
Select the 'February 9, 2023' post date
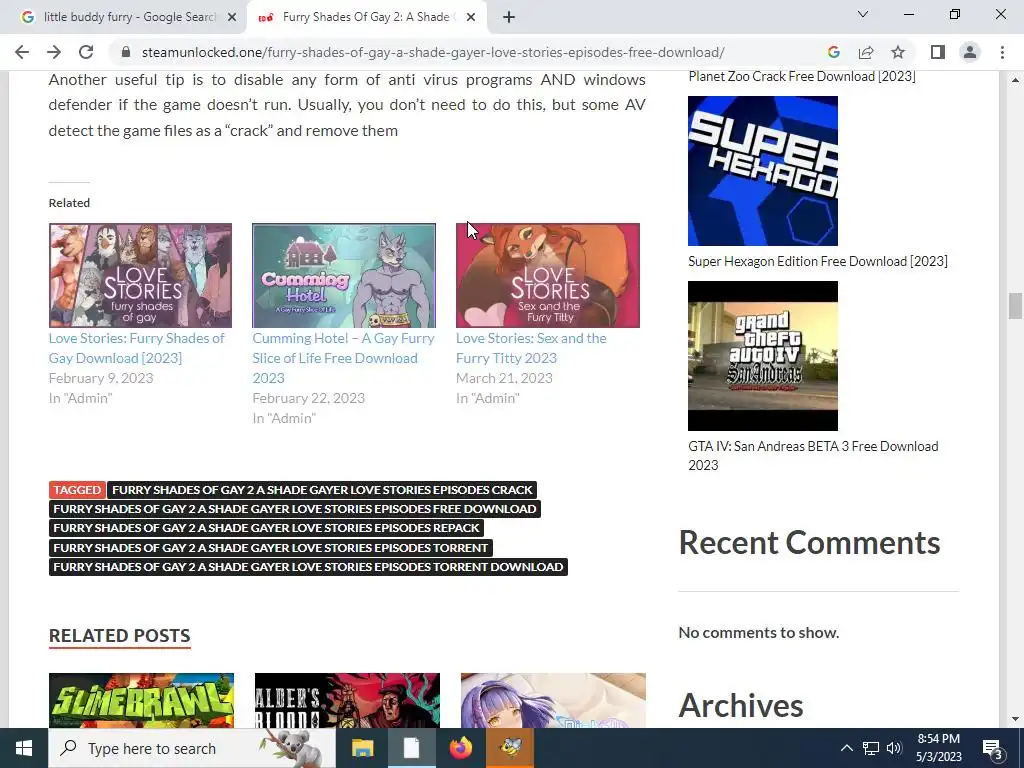(x=101, y=378)
